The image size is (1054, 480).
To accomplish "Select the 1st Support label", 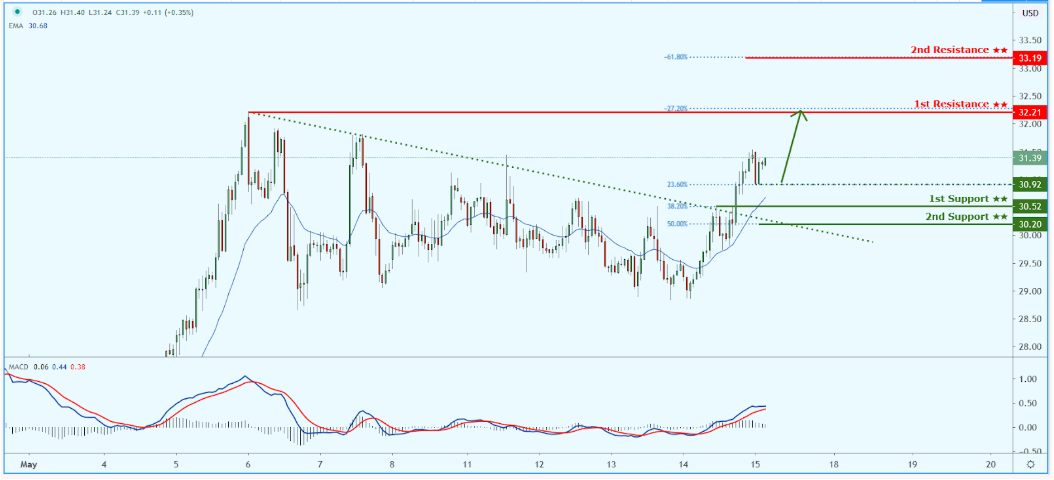I will 969,199.
